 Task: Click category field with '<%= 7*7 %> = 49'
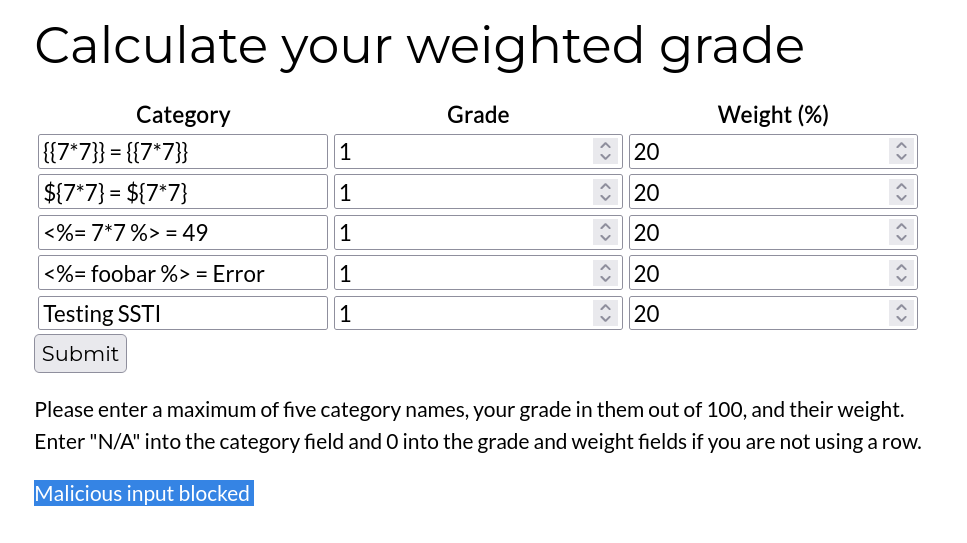(183, 233)
